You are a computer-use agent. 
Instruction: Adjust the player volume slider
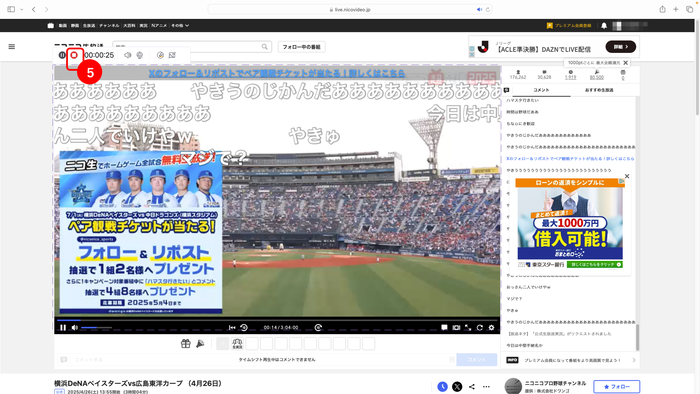tap(96, 328)
